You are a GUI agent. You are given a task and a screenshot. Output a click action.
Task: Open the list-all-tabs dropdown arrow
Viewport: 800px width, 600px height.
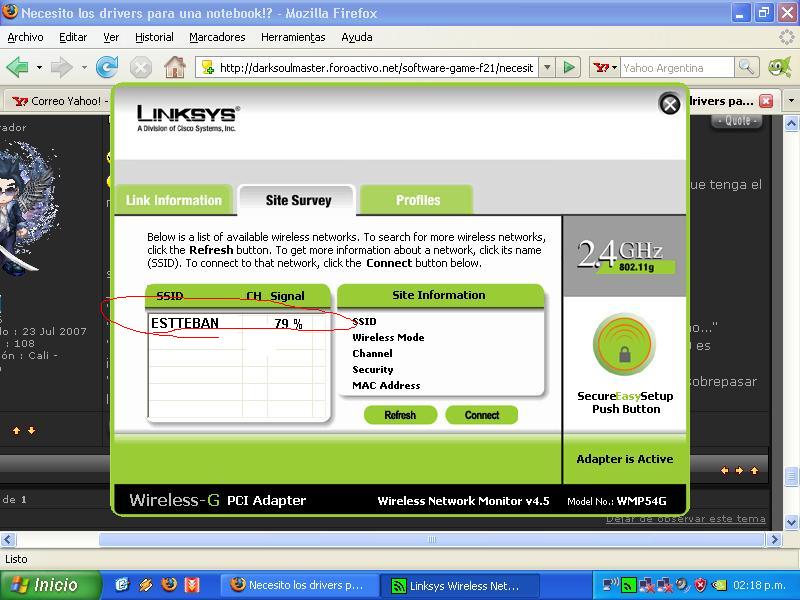click(x=791, y=101)
